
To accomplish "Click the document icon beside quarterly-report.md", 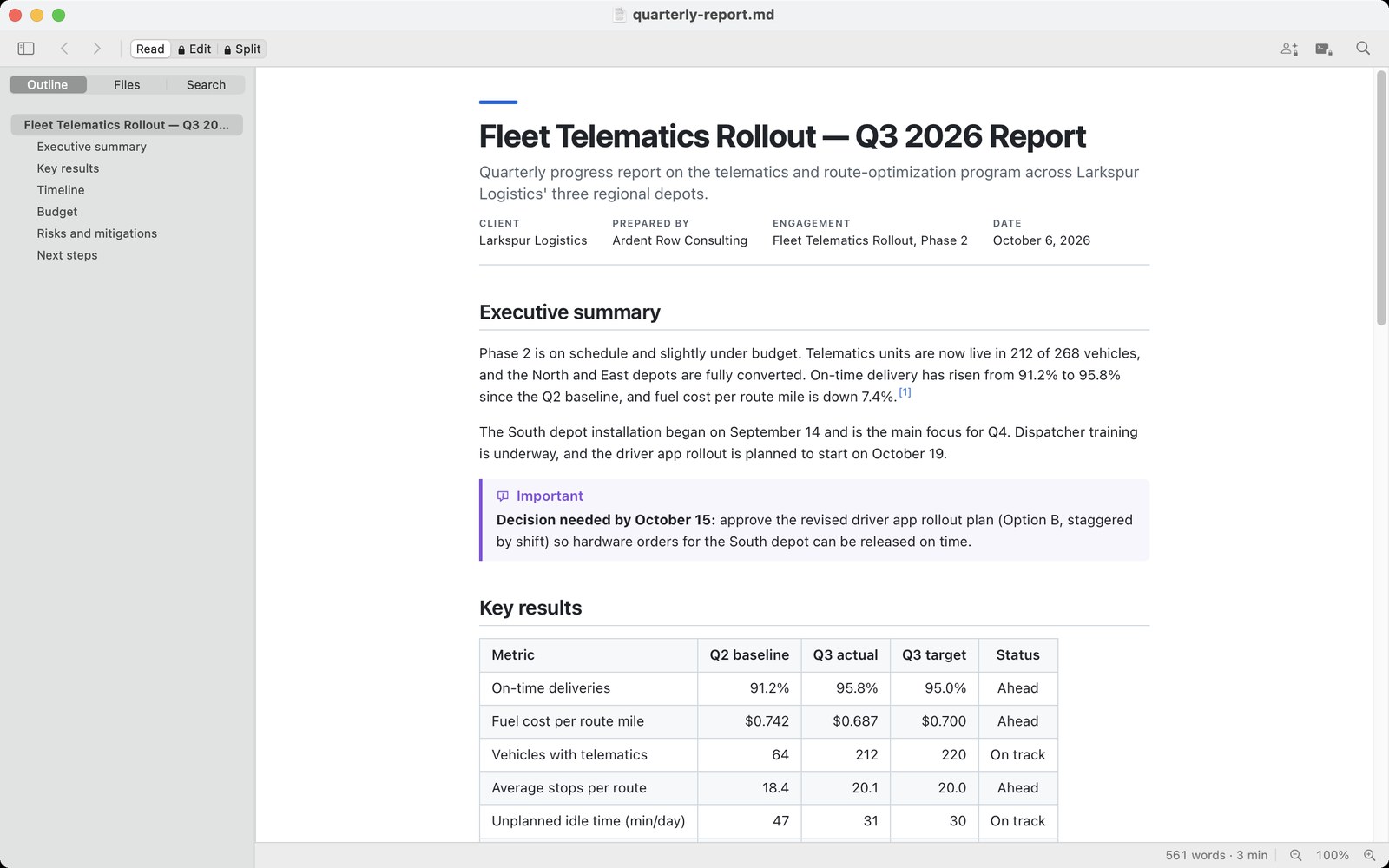I will [619, 15].
